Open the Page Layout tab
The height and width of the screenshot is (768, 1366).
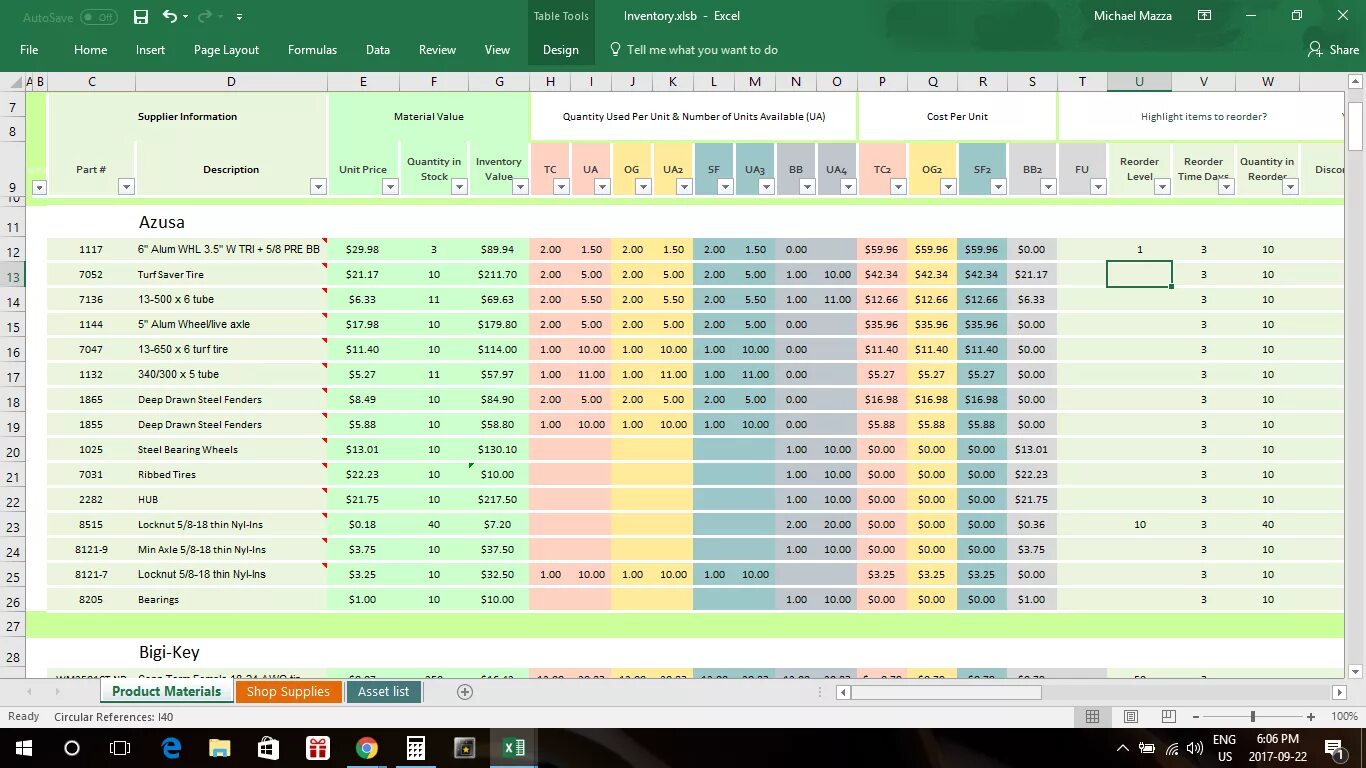point(226,50)
